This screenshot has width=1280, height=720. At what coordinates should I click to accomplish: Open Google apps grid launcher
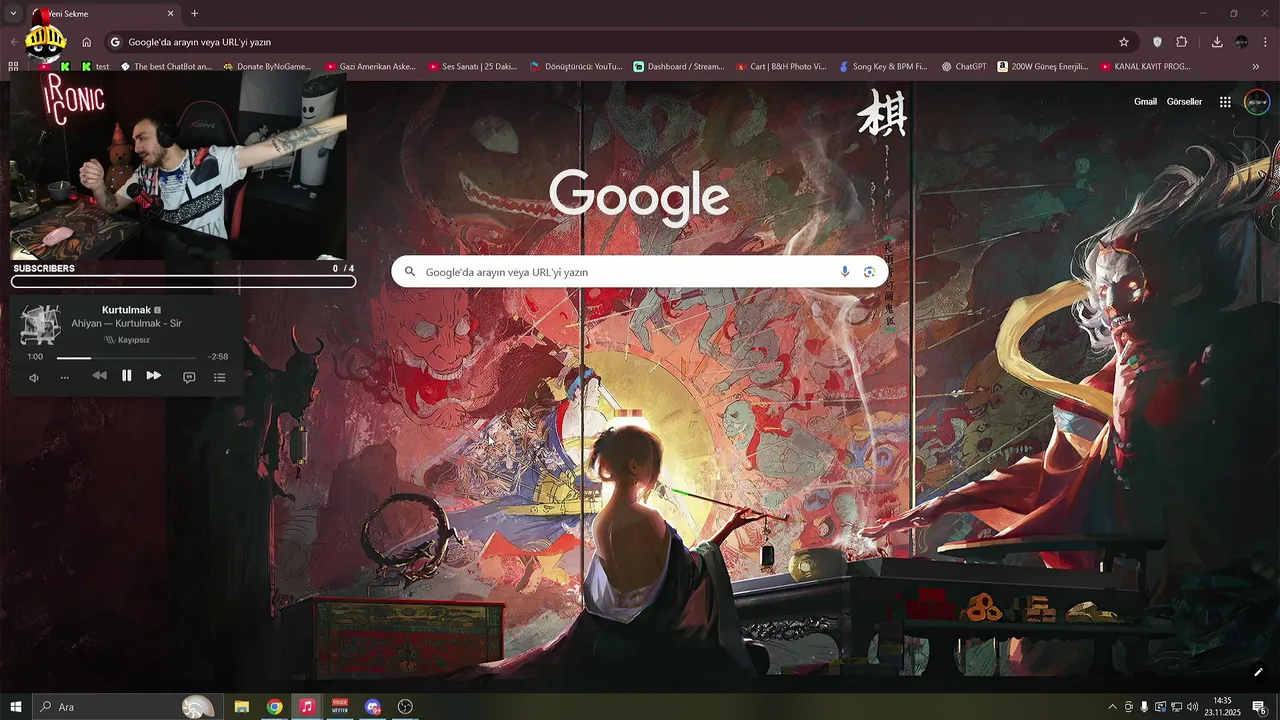click(1225, 102)
